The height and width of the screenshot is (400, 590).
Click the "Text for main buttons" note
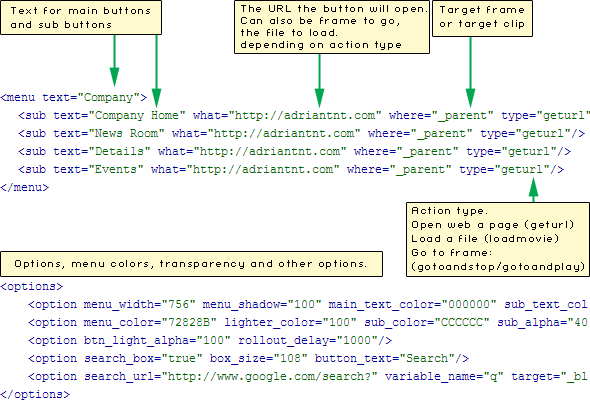(x=81, y=18)
